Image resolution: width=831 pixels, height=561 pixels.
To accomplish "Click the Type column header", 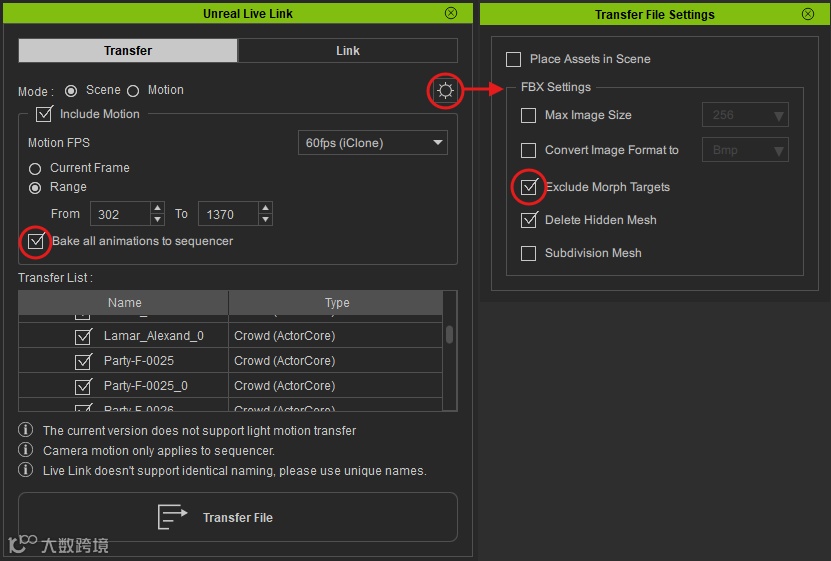I will (337, 302).
